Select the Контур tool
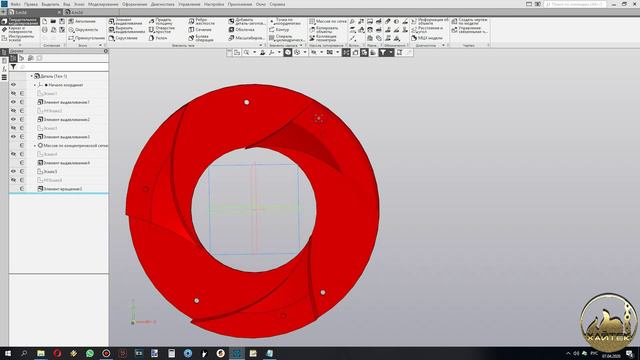640x360 pixels. (x=279, y=30)
